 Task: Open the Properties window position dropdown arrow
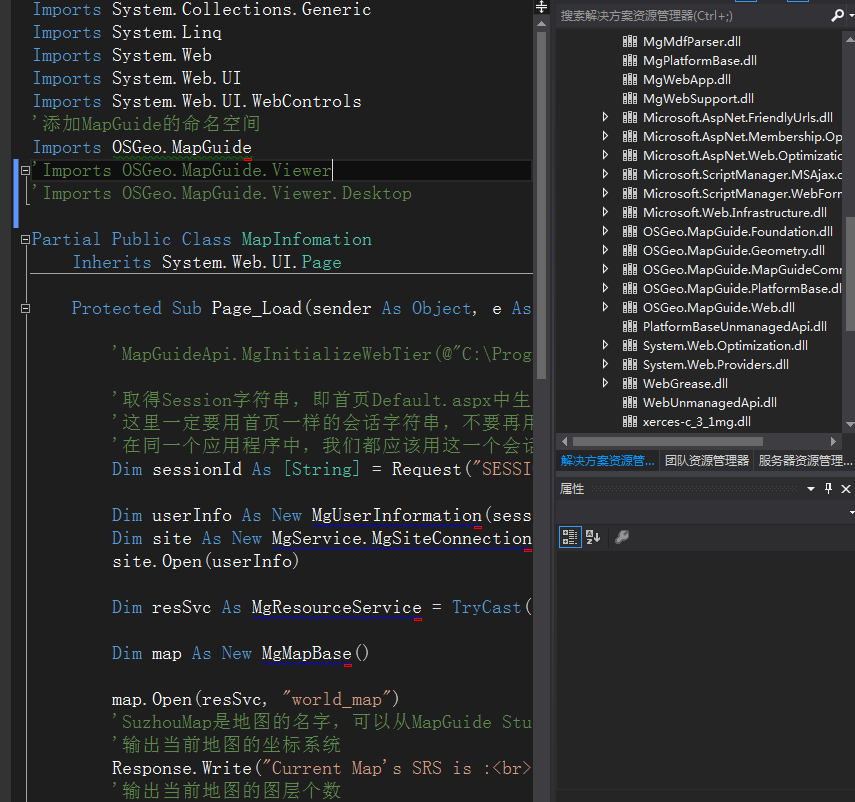[x=811, y=489]
